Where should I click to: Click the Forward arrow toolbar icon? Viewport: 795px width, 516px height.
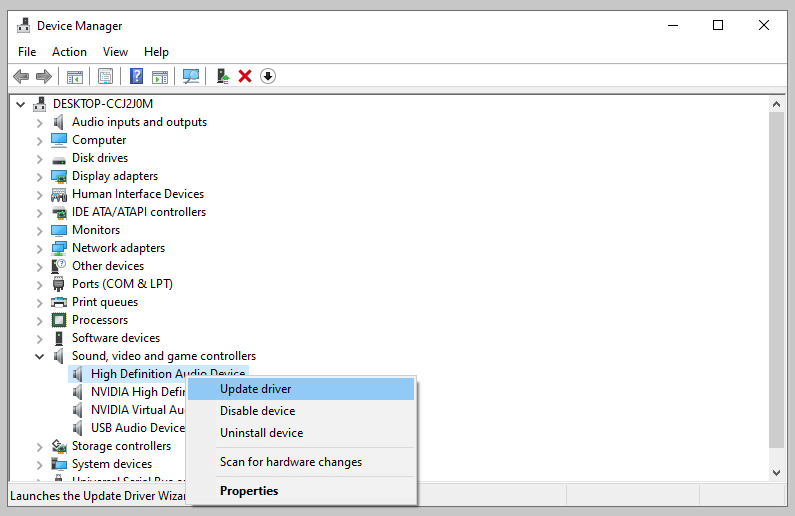[x=44, y=77]
